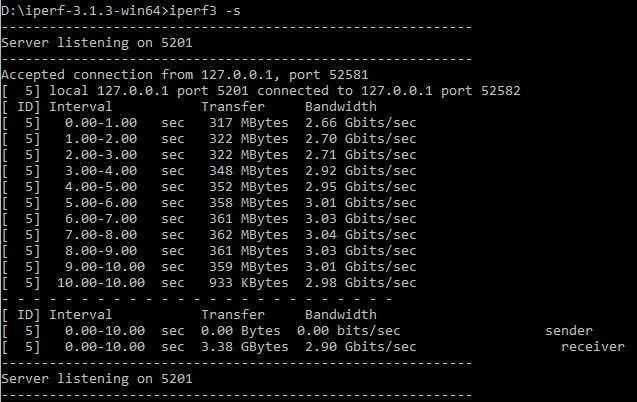
Task: Click the port 52582 connection text
Action: tap(481, 91)
